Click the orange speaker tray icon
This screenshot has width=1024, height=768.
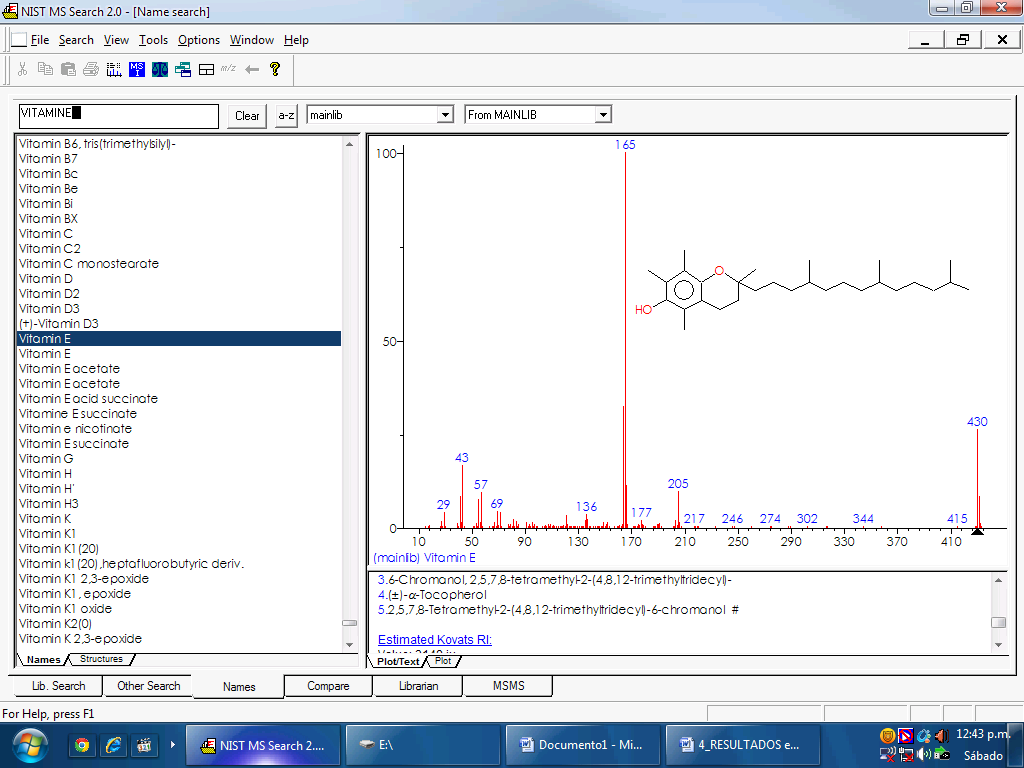pos(942,736)
